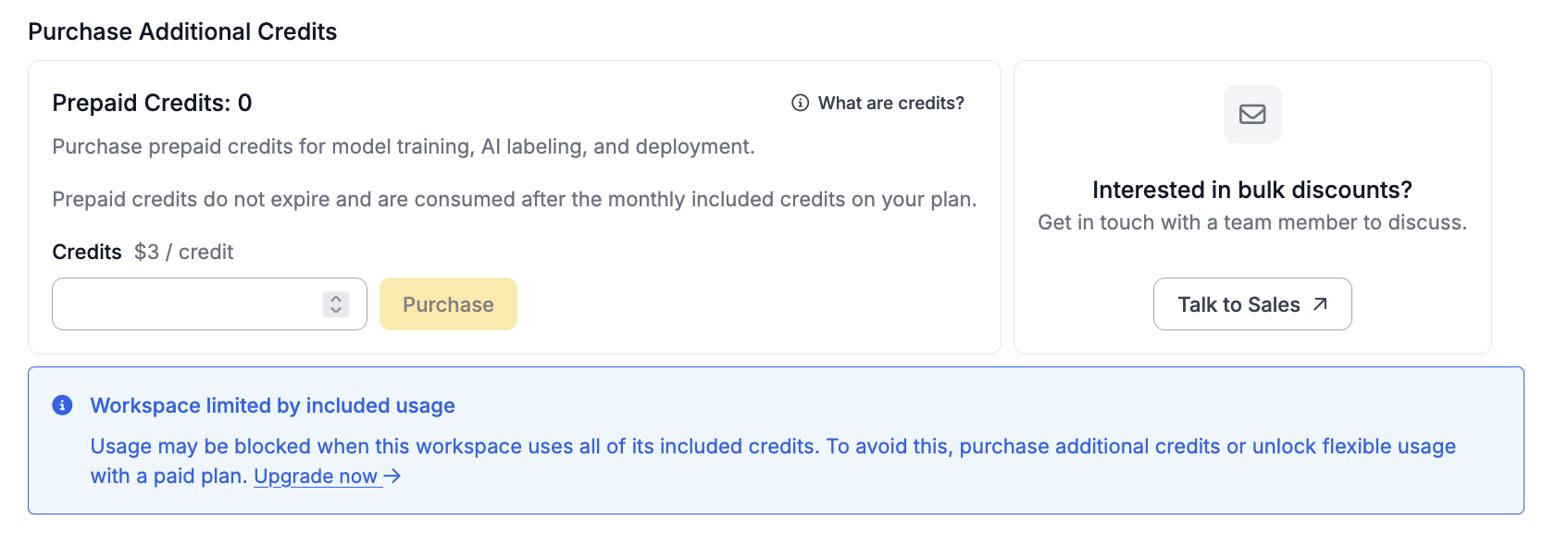1568x533 pixels.
Task: Click the $3 / credit price text
Action: (x=183, y=252)
